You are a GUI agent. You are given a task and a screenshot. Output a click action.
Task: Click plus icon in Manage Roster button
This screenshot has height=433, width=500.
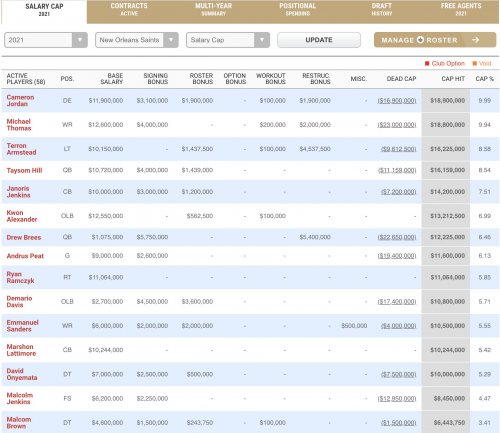[420, 40]
